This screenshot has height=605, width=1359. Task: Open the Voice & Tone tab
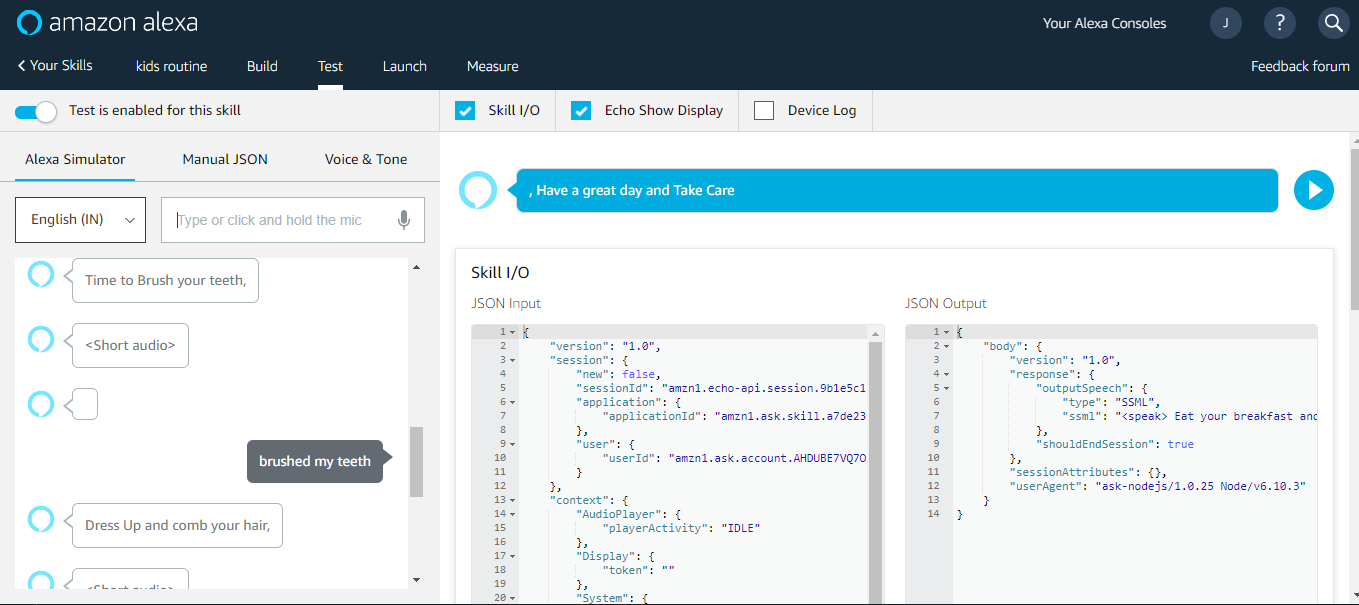(x=366, y=159)
